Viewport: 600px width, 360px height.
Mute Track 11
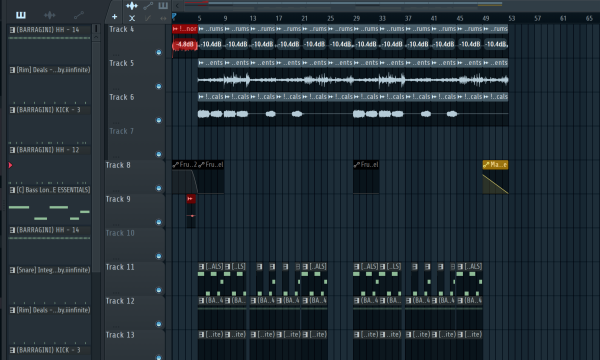pos(159,290)
